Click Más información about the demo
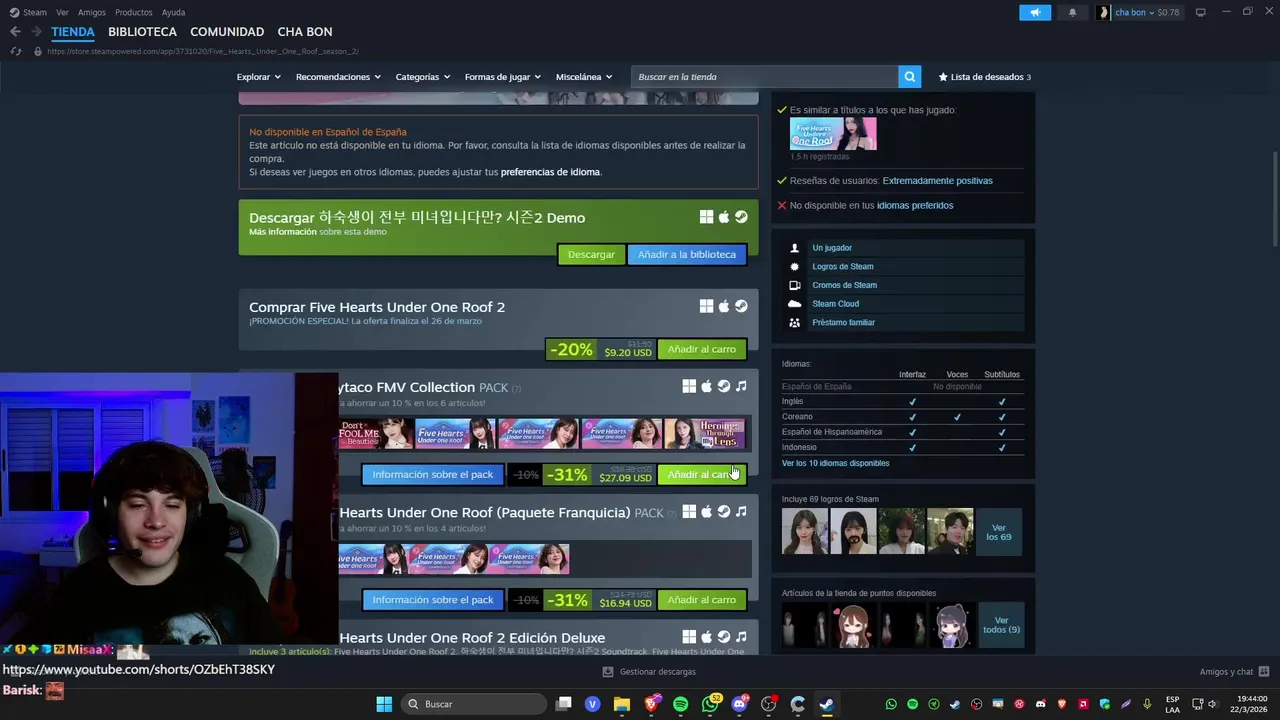 281,232
